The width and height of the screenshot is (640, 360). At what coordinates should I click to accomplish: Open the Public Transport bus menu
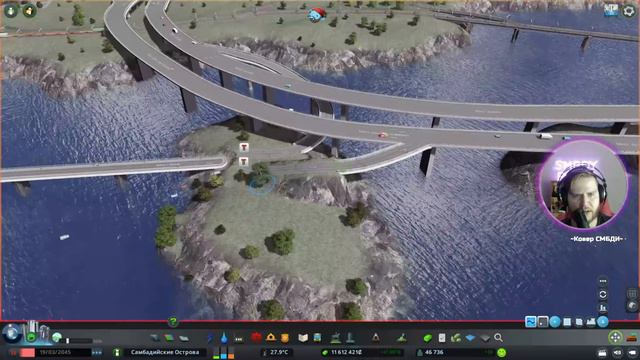click(317, 338)
